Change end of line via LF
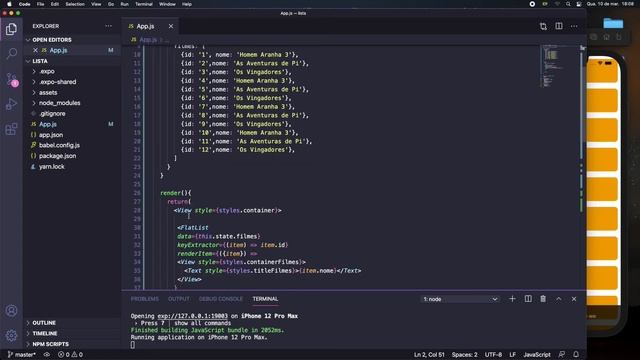 [513, 355]
